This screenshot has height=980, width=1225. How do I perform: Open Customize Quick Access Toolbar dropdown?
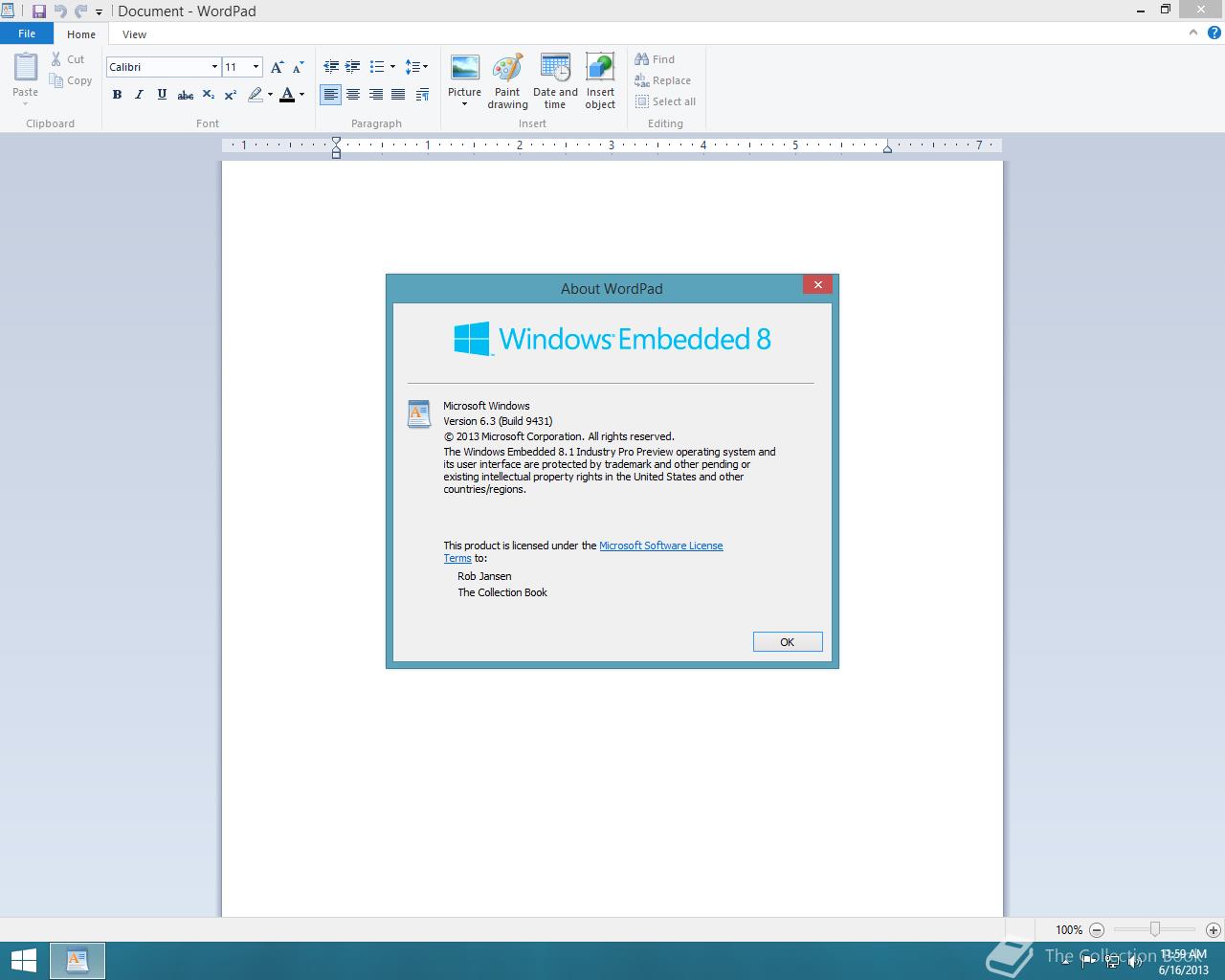click(x=99, y=12)
